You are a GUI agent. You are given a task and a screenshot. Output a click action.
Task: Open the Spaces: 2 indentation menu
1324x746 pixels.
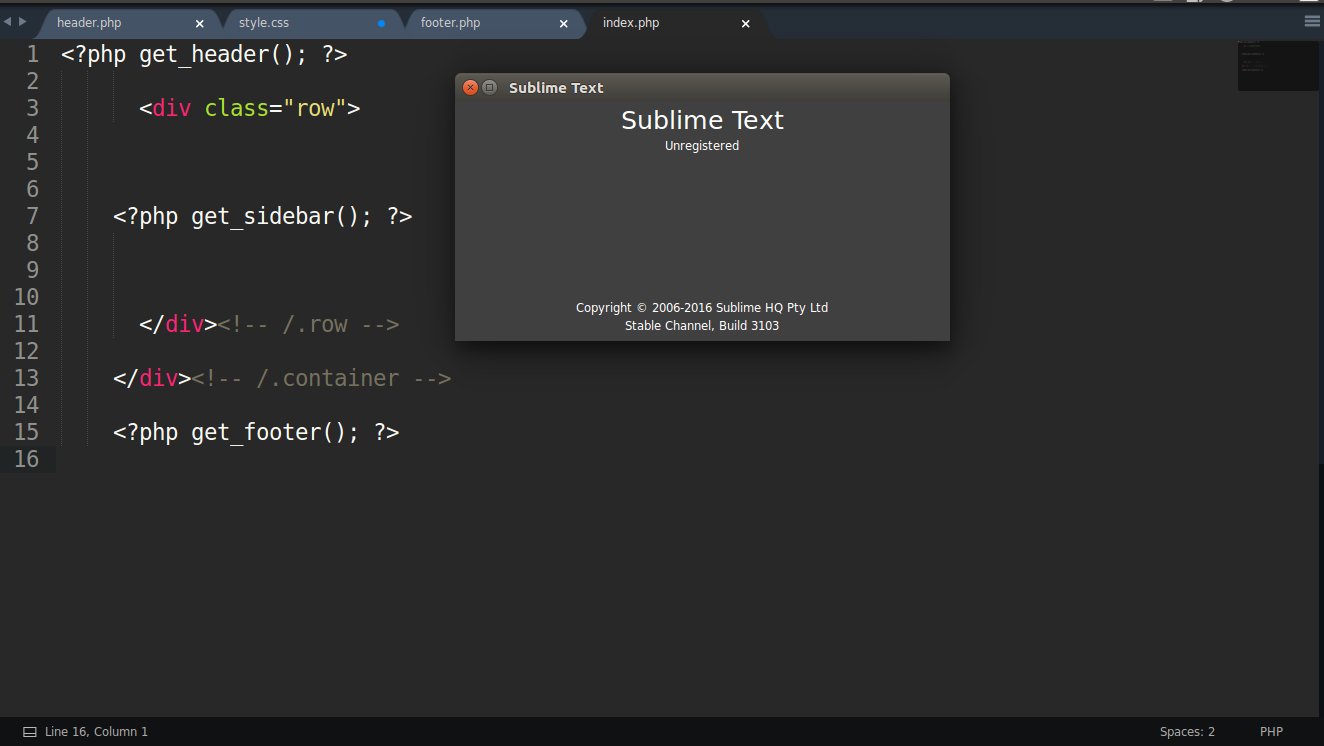pos(1187,732)
